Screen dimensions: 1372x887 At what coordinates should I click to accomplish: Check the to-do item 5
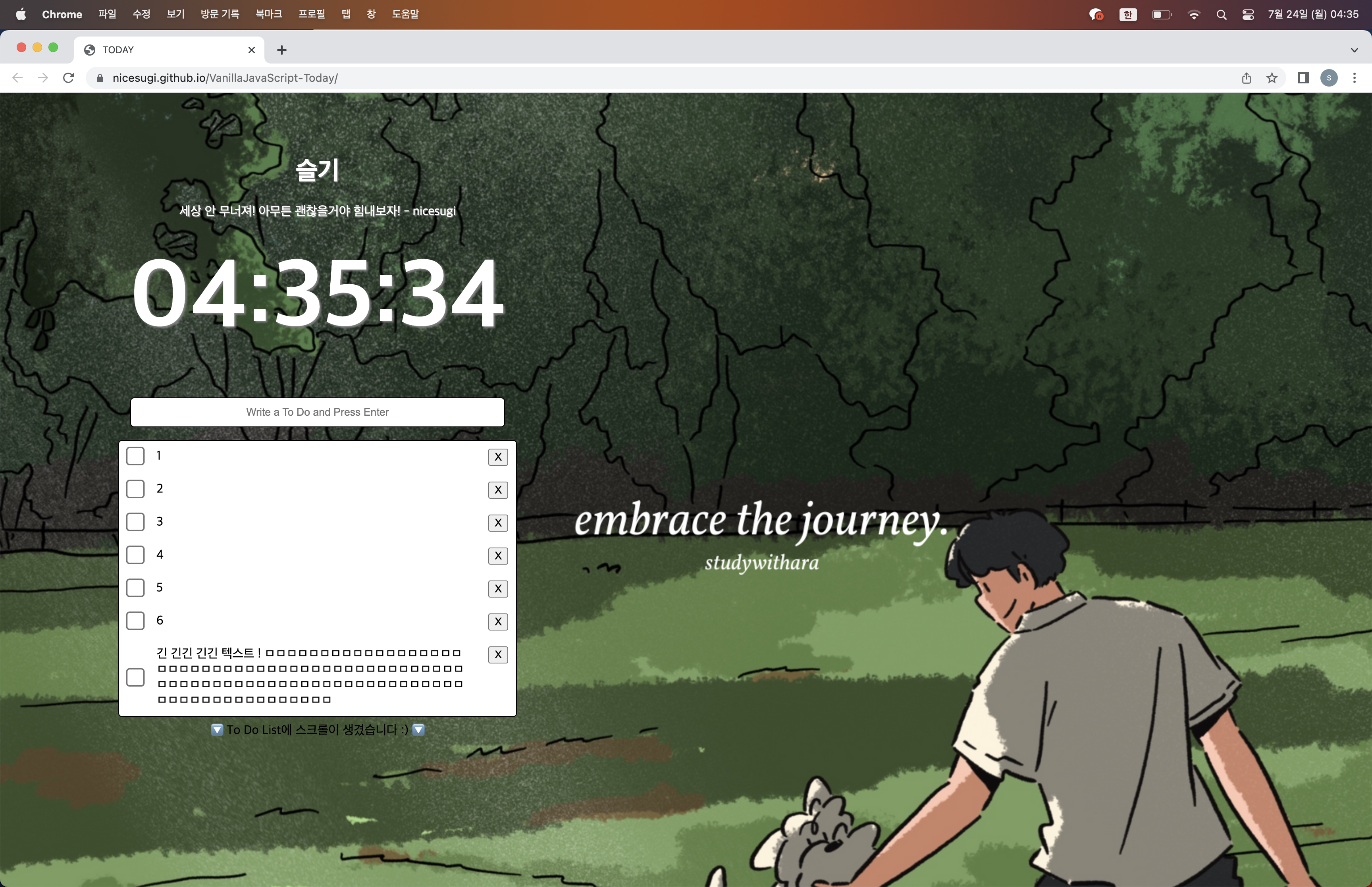tap(135, 588)
